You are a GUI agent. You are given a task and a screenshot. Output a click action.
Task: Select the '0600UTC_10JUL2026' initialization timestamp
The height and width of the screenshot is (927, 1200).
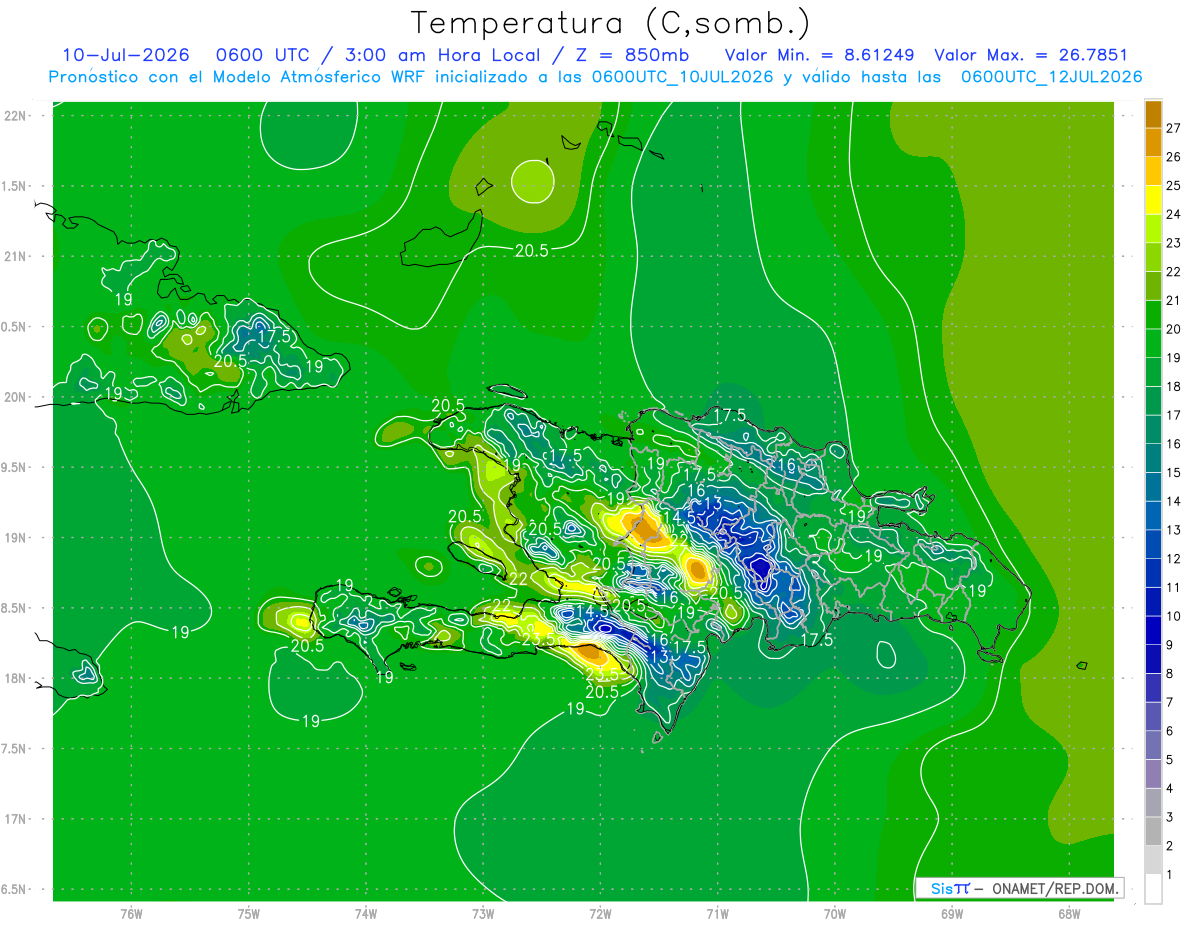682,77
